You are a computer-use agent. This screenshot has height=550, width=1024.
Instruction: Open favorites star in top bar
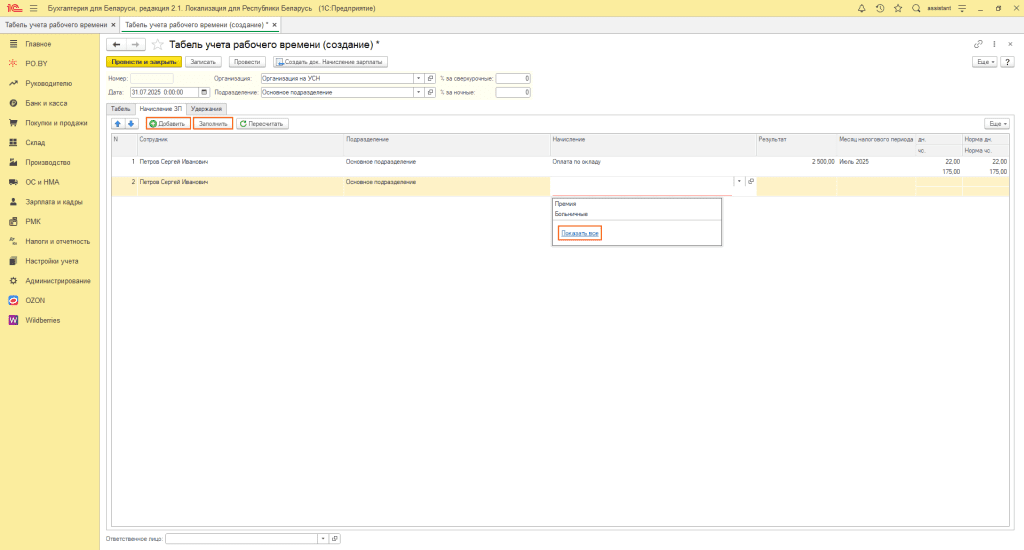pos(898,8)
